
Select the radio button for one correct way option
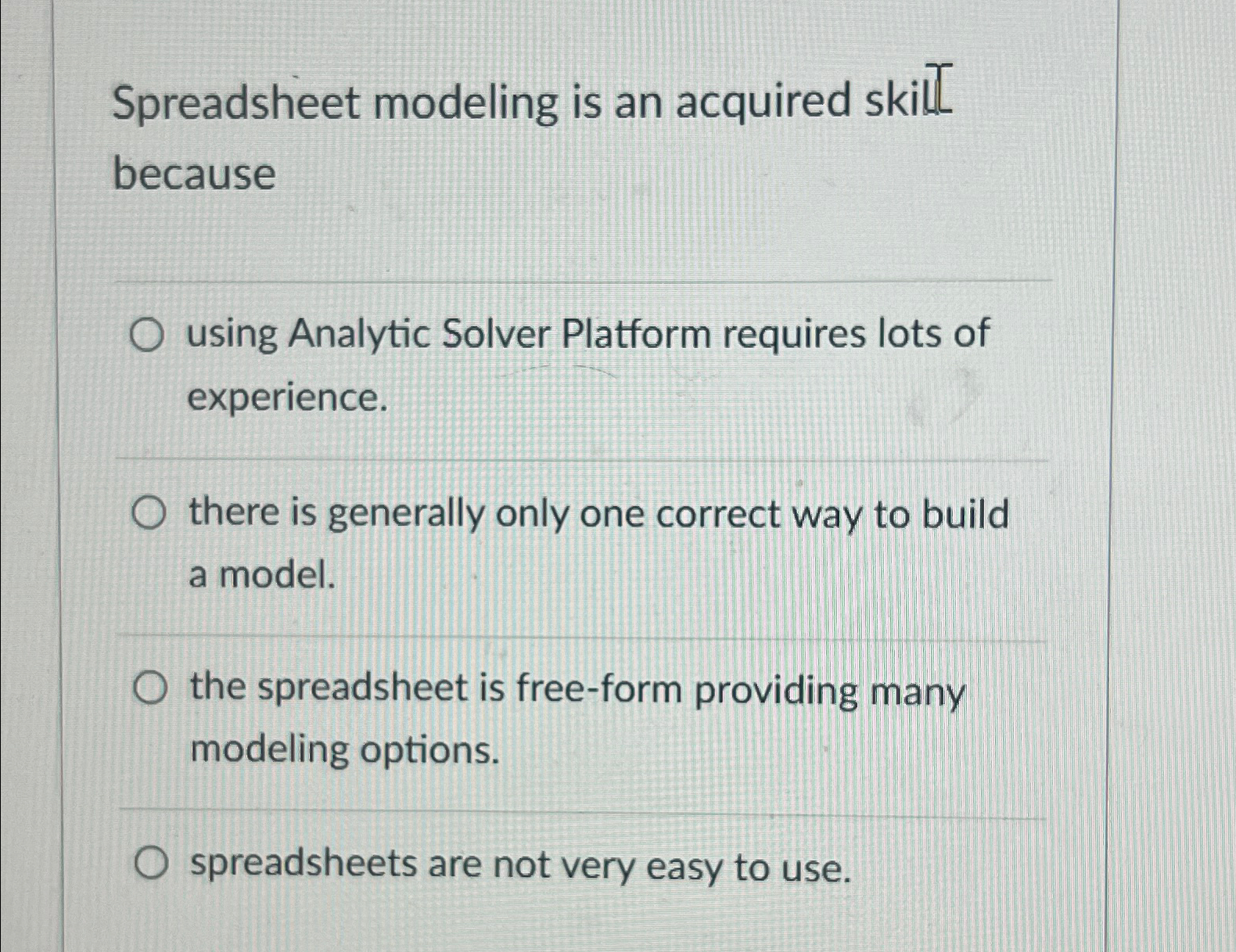point(150,512)
